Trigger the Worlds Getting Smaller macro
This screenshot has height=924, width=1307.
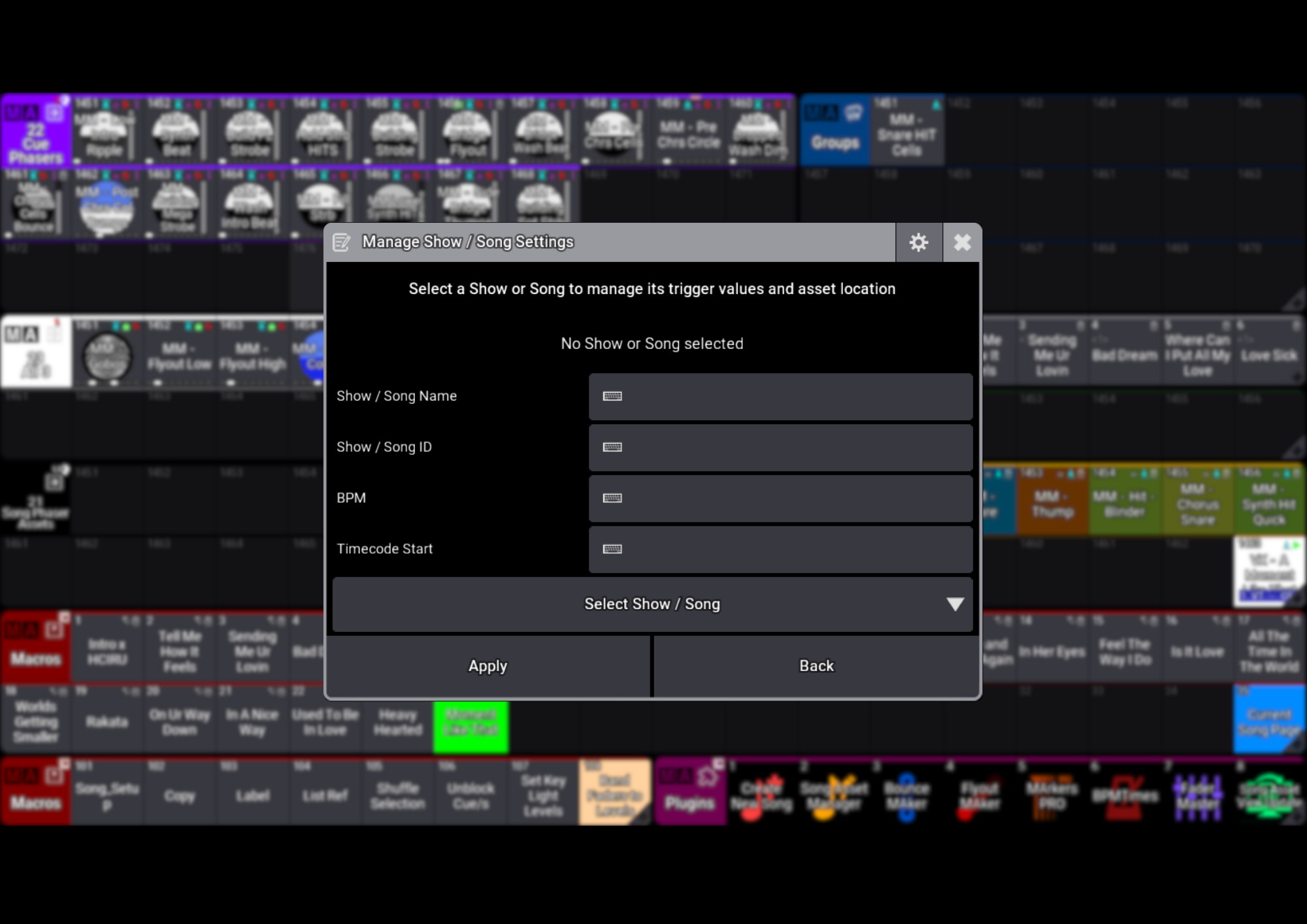click(x=36, y=720)
